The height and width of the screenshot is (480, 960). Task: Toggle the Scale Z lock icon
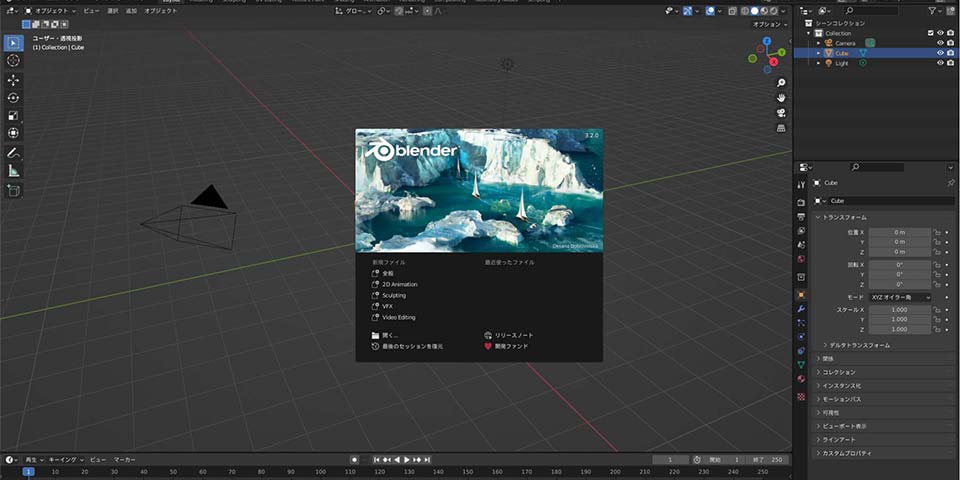[x=936, y=329]
